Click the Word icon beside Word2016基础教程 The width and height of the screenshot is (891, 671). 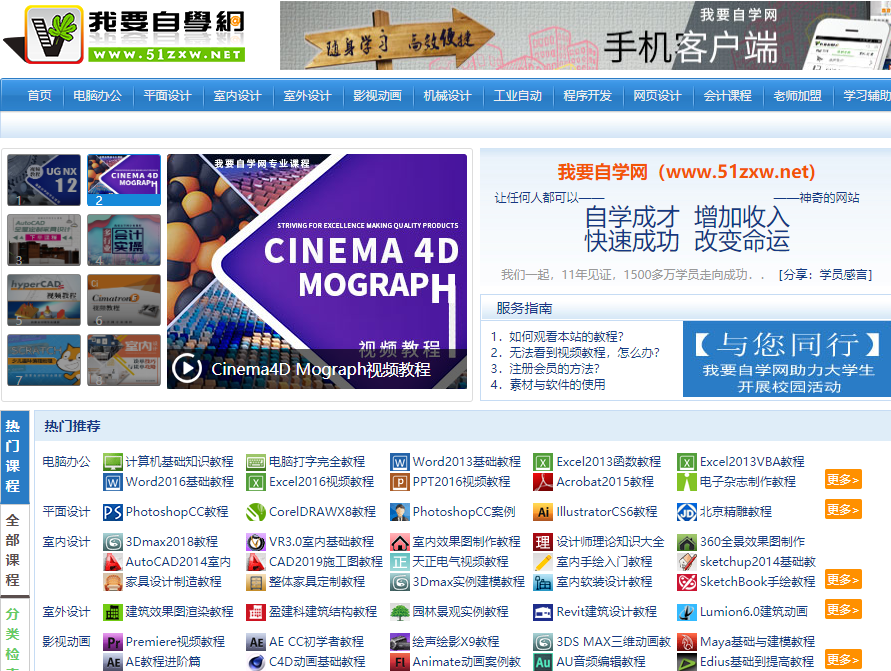(113, 482)
